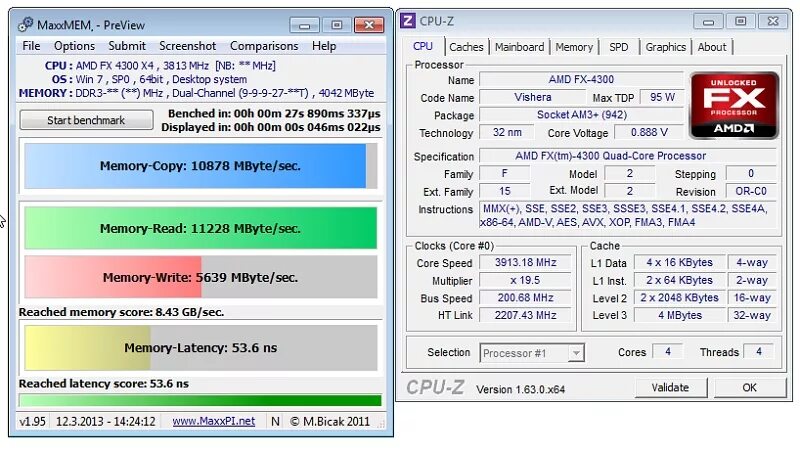
Task: Click the Cores count value field
Action: 667,351
